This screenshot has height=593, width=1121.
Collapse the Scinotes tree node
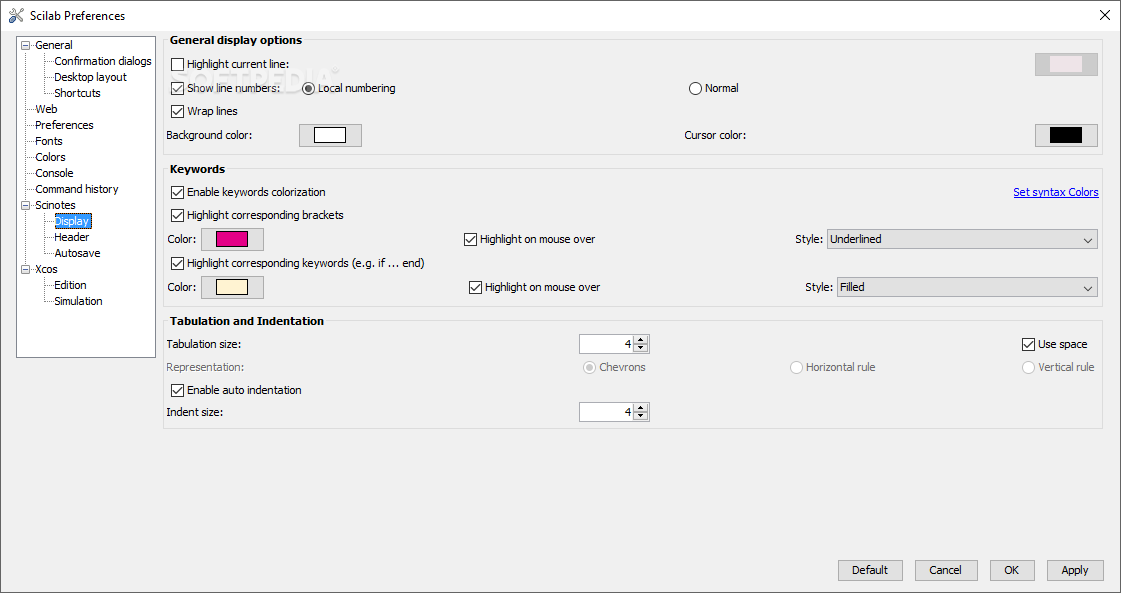pos(26,205)
